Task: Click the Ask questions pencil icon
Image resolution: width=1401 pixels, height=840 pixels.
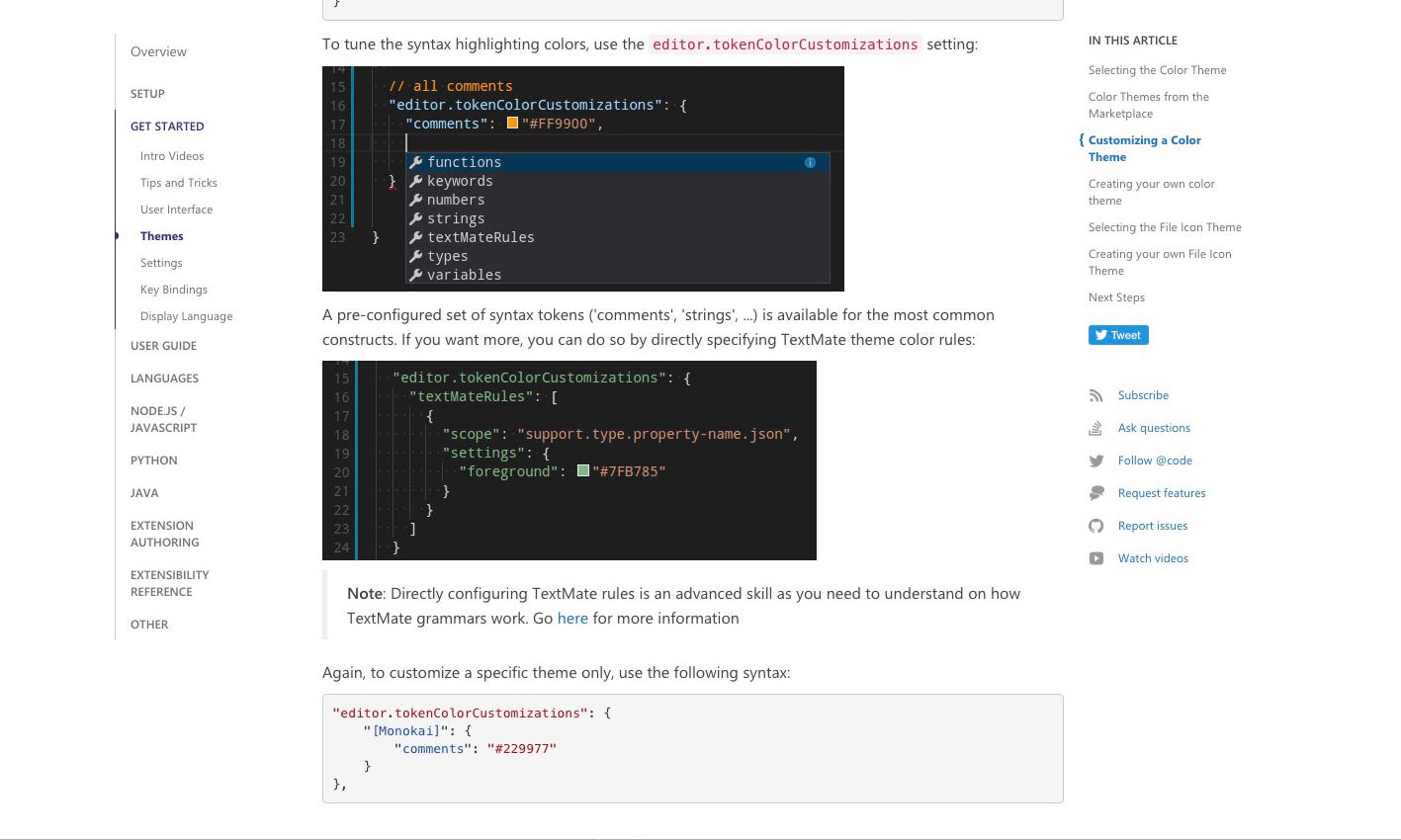Action: click(1096, 427)
